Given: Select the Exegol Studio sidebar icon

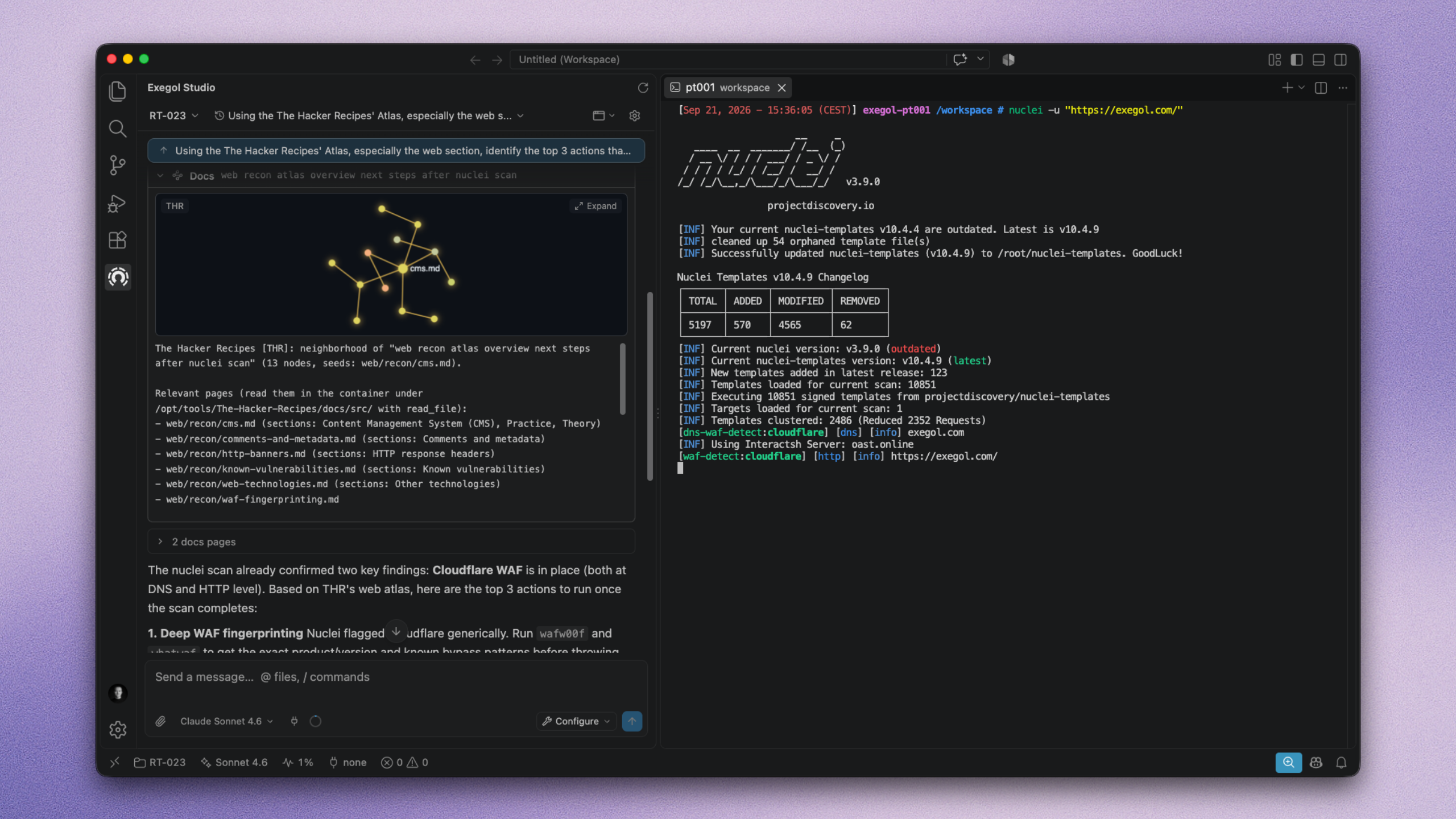Looking at the screenshot, I should pyautogui.click(x=118, y=278).
